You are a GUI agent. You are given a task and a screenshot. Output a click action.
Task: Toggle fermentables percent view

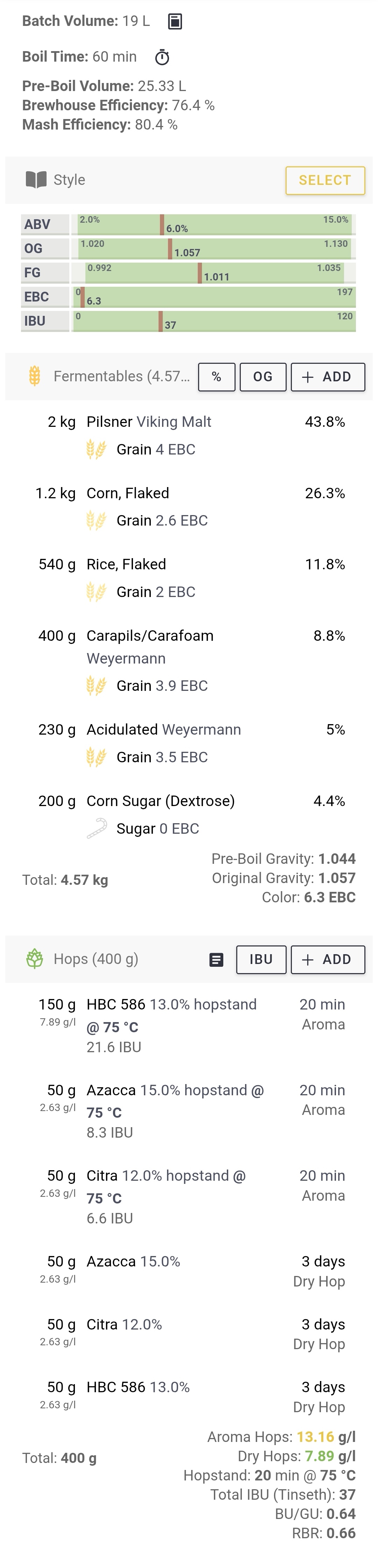coord(217,377)
